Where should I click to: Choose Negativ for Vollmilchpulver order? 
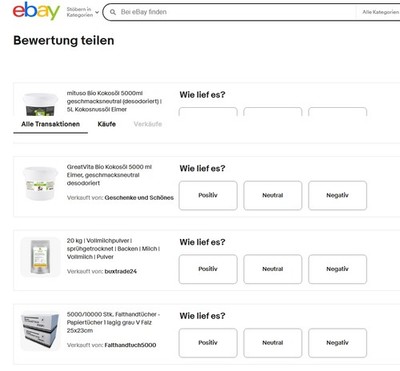(x=337, y=269)
